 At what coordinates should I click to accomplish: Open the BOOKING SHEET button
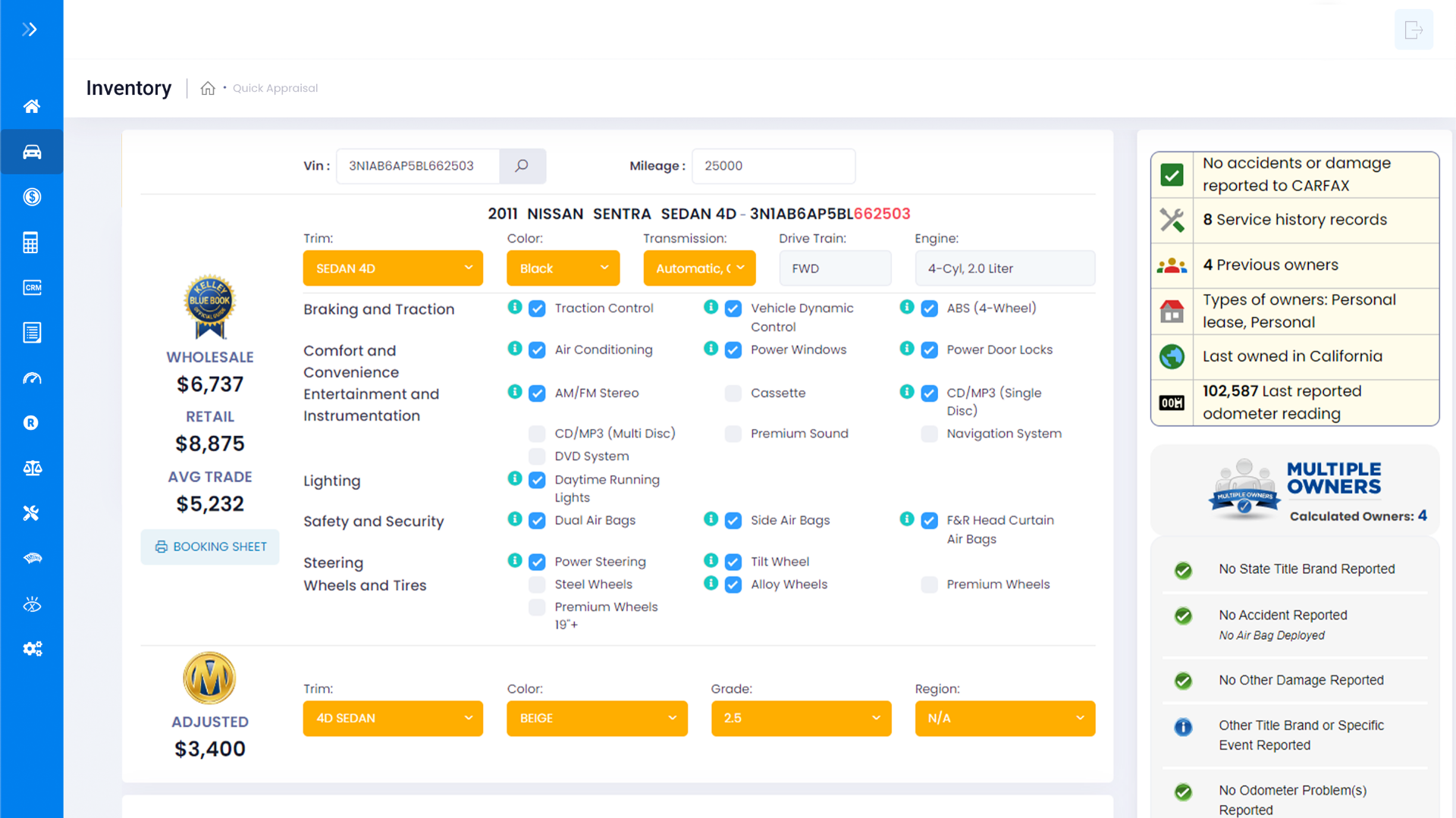point(210,546)
